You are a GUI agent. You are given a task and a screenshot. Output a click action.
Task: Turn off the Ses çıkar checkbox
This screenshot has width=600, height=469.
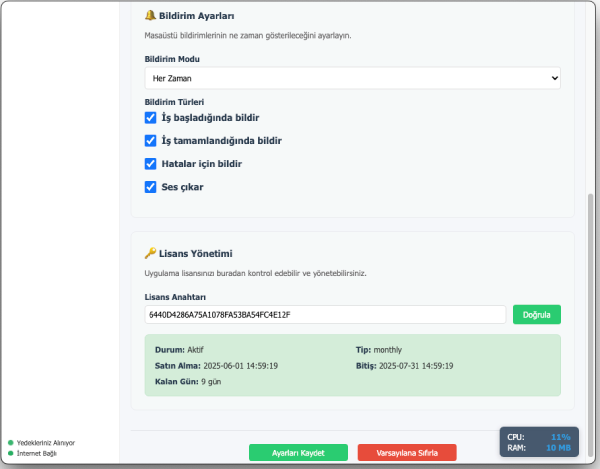click(x=151, y=186)
